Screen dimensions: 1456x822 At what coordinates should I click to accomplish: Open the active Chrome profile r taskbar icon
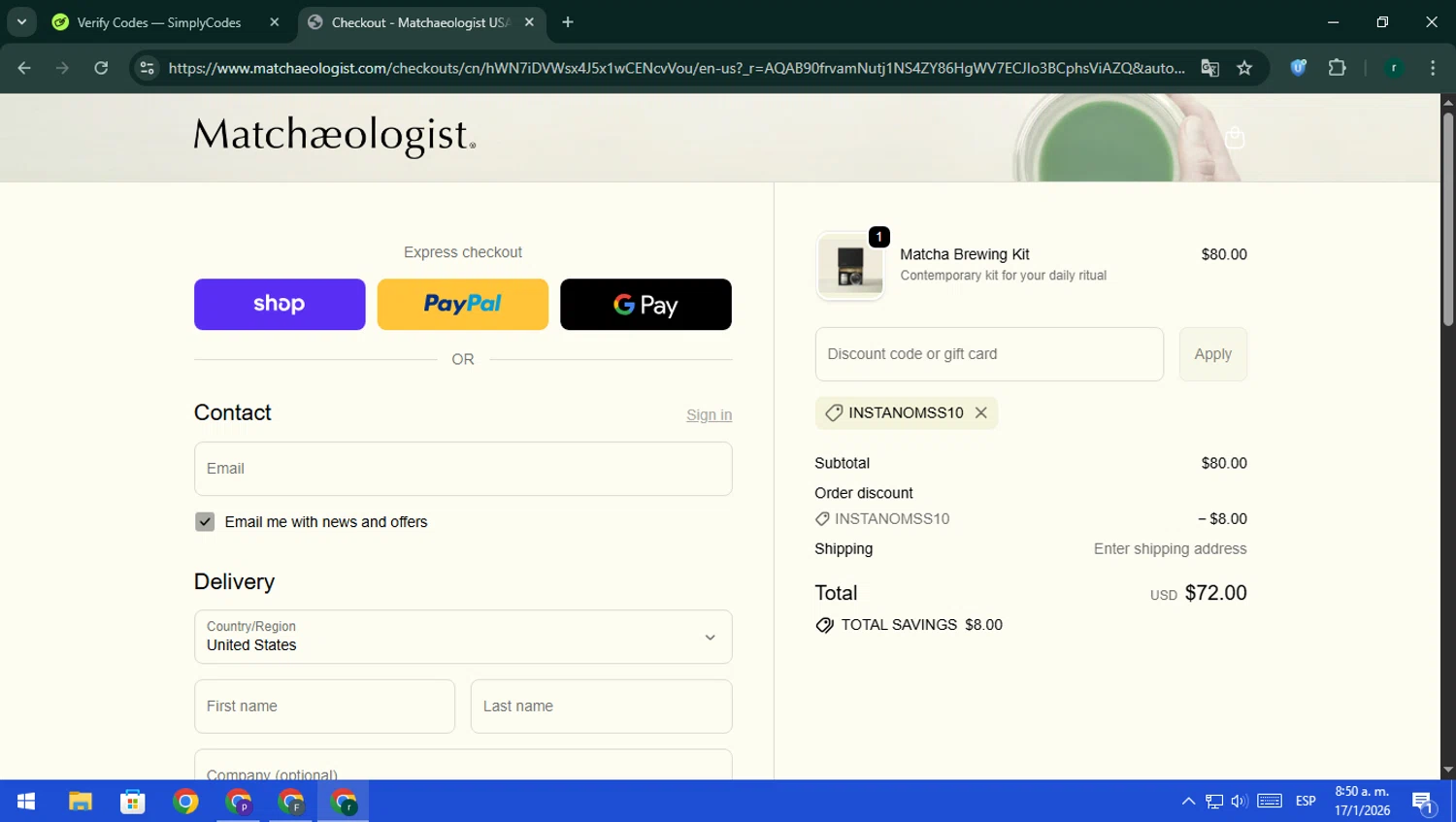[x=344, y=802]
